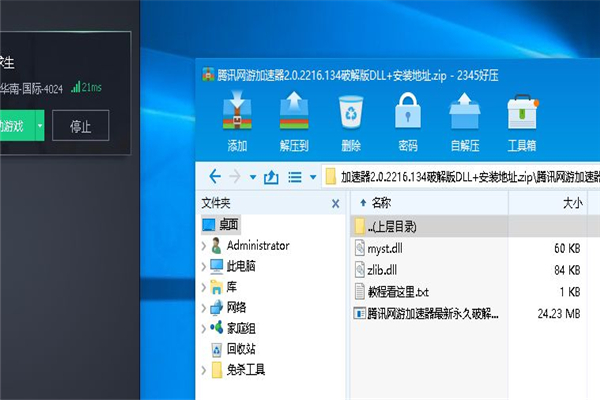Go back with the left arrow

(x=215, y=176)
